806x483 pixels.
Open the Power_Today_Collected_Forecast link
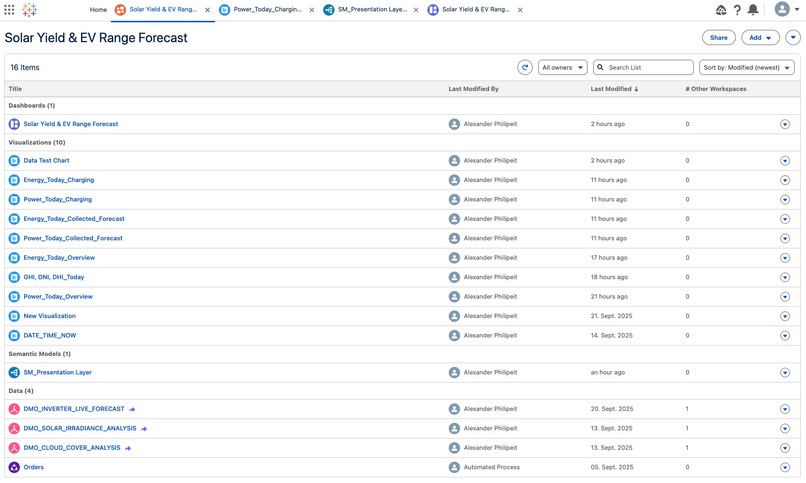point(73,238)
